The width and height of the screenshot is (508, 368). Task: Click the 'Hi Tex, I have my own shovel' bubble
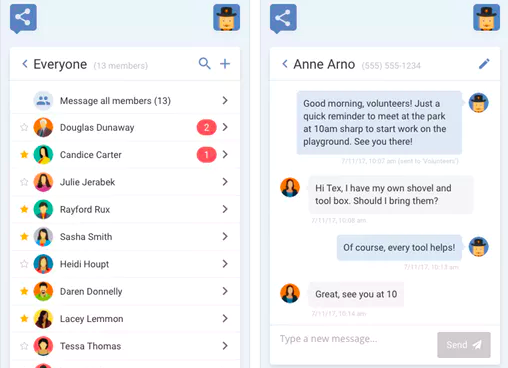click(391, 195)
